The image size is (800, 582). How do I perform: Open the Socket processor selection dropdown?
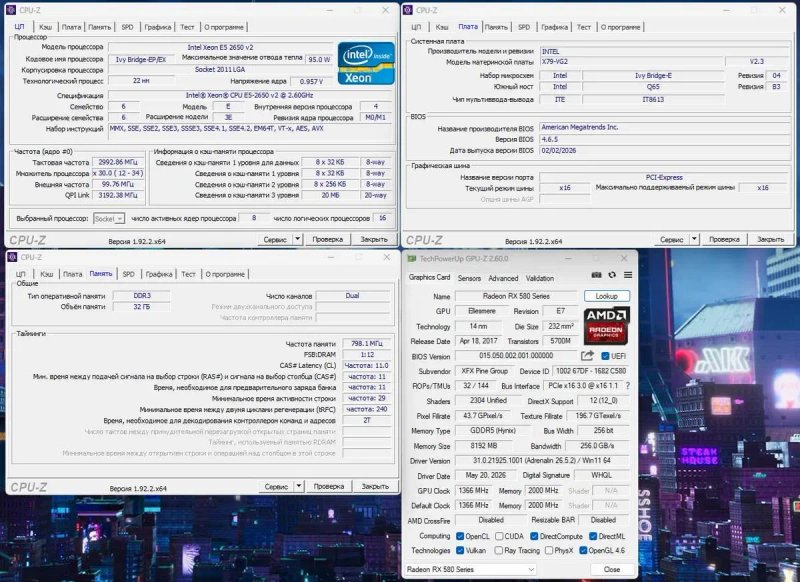click(x=109, y=219)
